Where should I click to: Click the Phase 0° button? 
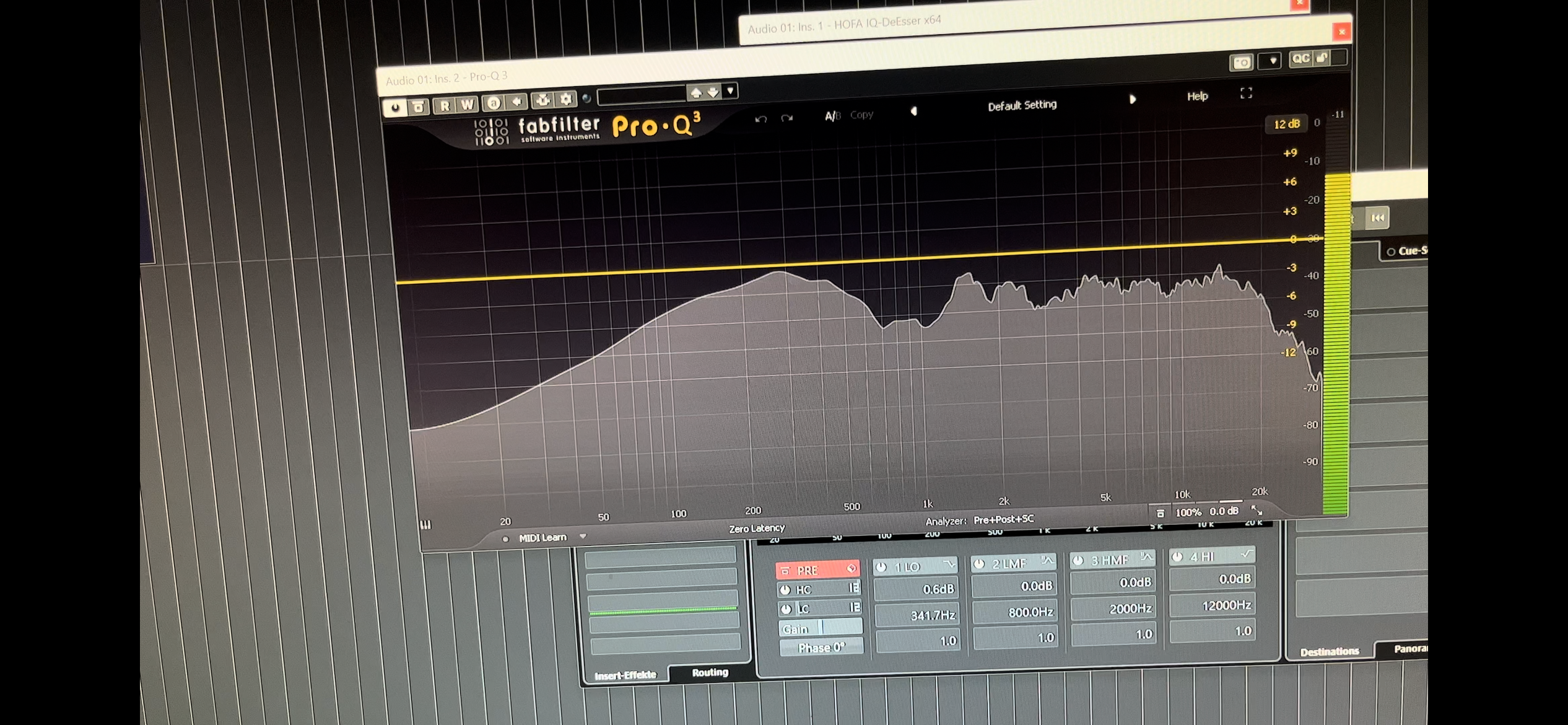(x=821, y=648)
